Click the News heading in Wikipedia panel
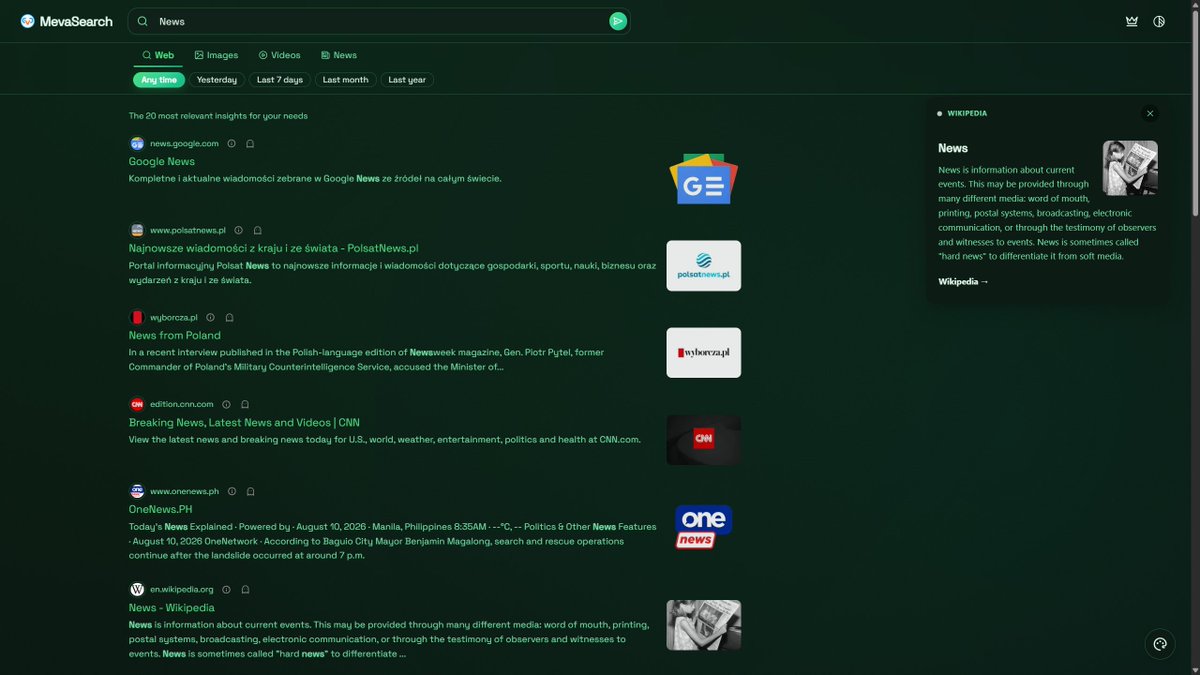1200x675 pixels. [953, 148]
